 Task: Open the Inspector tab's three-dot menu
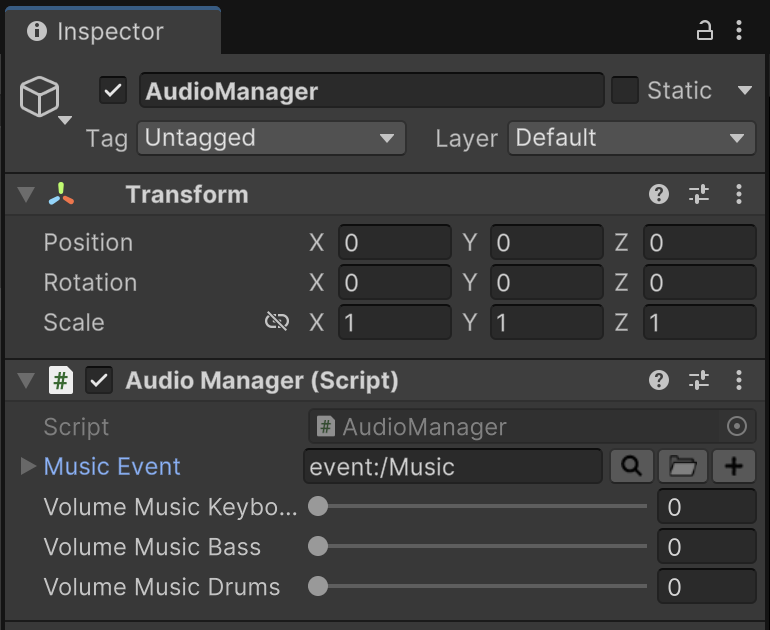coord(739,31)
